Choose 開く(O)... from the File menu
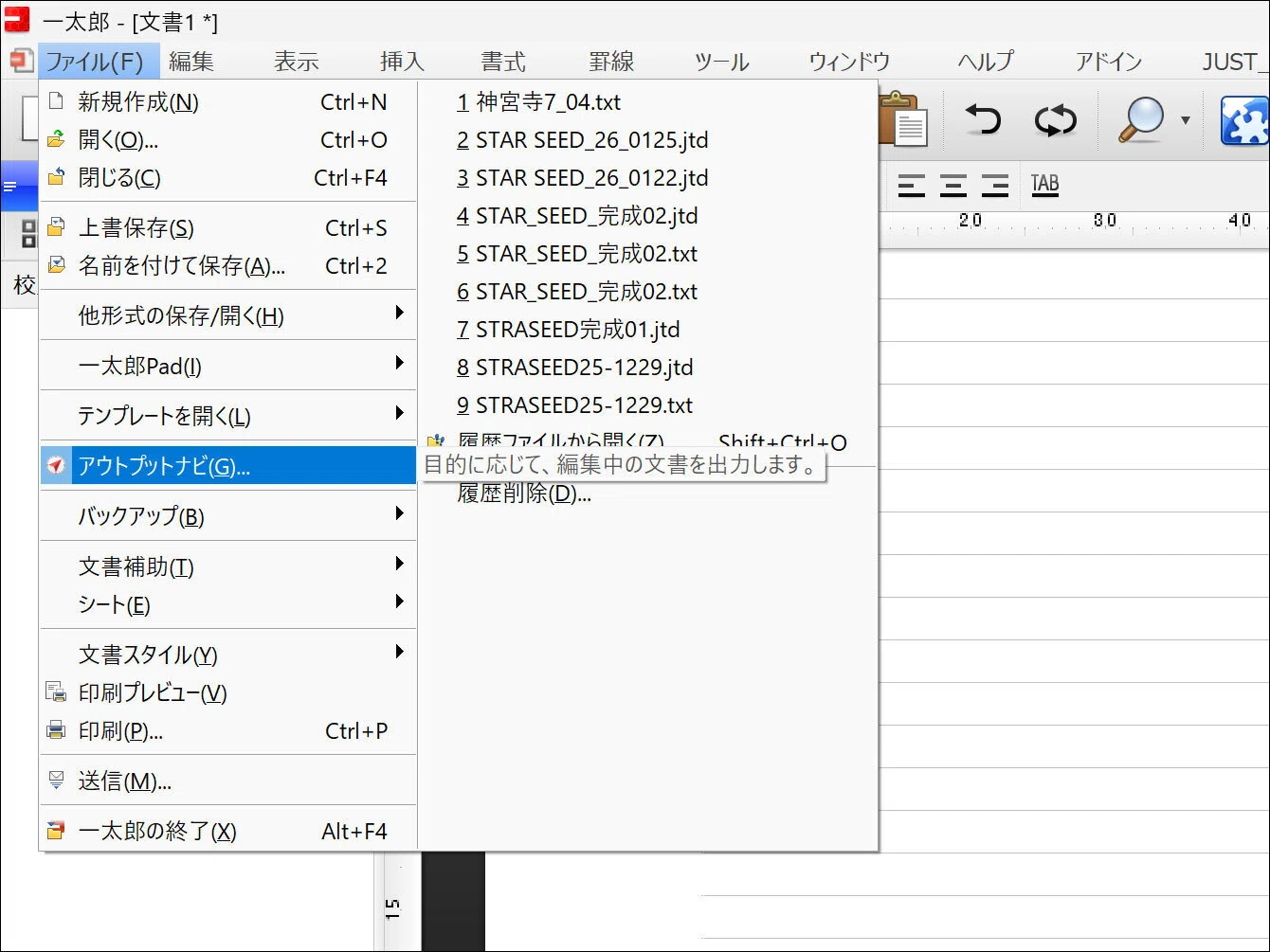The image size is (1270, 952). tap(228, 139)
